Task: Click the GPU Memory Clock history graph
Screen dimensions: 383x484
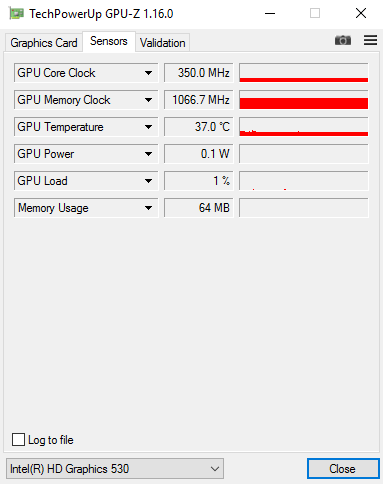Action: (x=304, y=100)
